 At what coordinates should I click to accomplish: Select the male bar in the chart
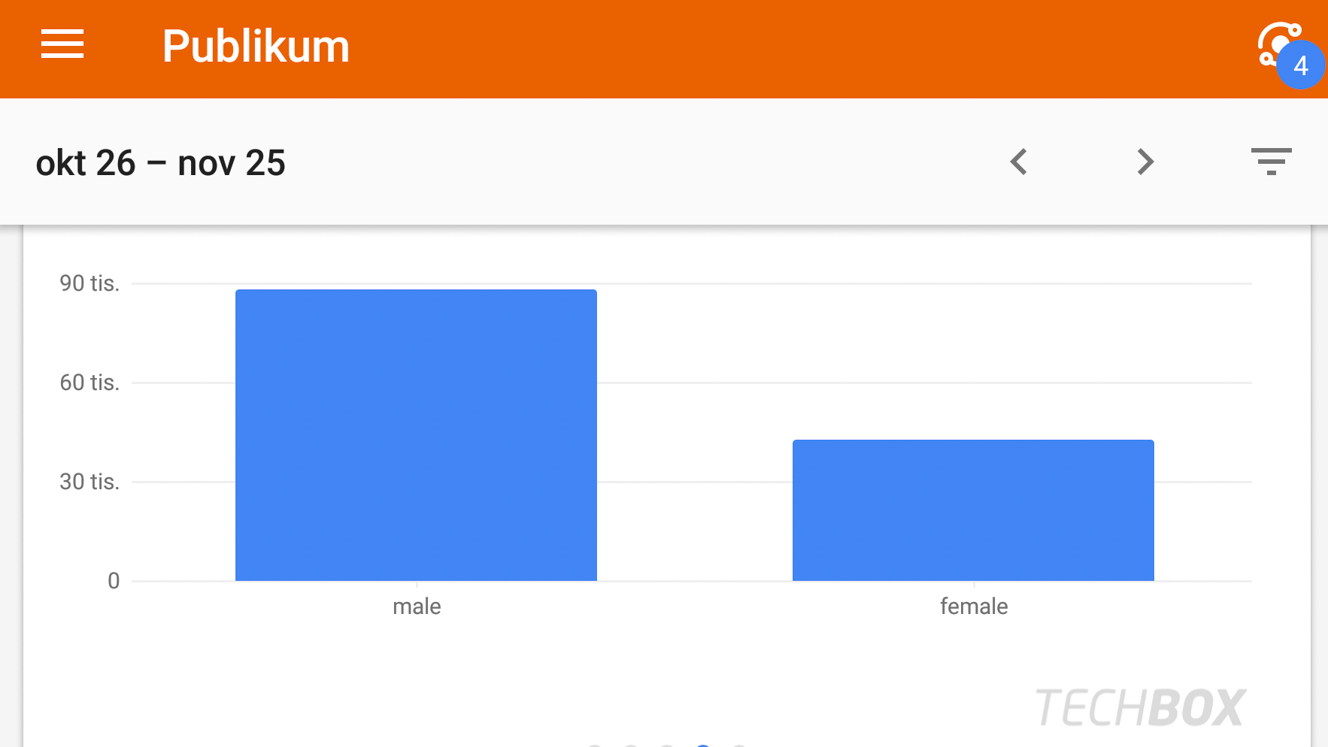point(416,435)
